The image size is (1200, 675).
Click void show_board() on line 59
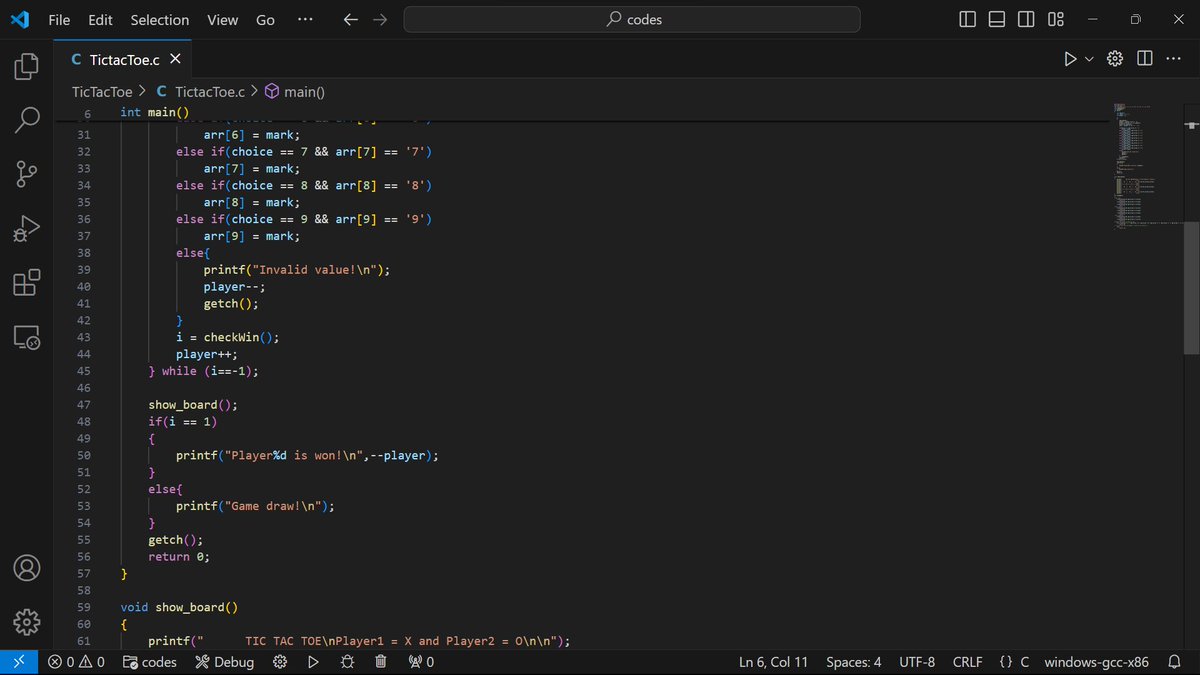[x=179, y=608]
